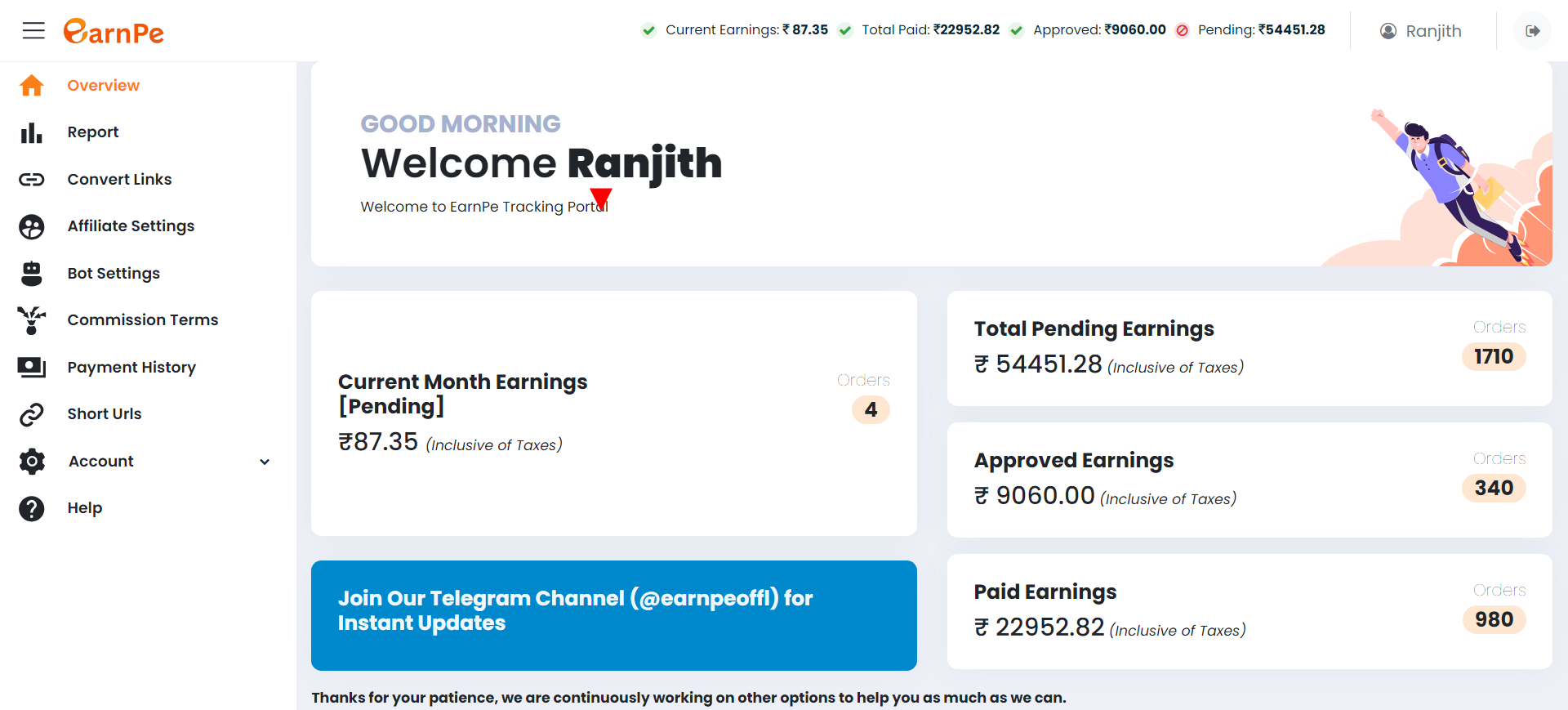Open Bot Settings page

tap(114, 274)
